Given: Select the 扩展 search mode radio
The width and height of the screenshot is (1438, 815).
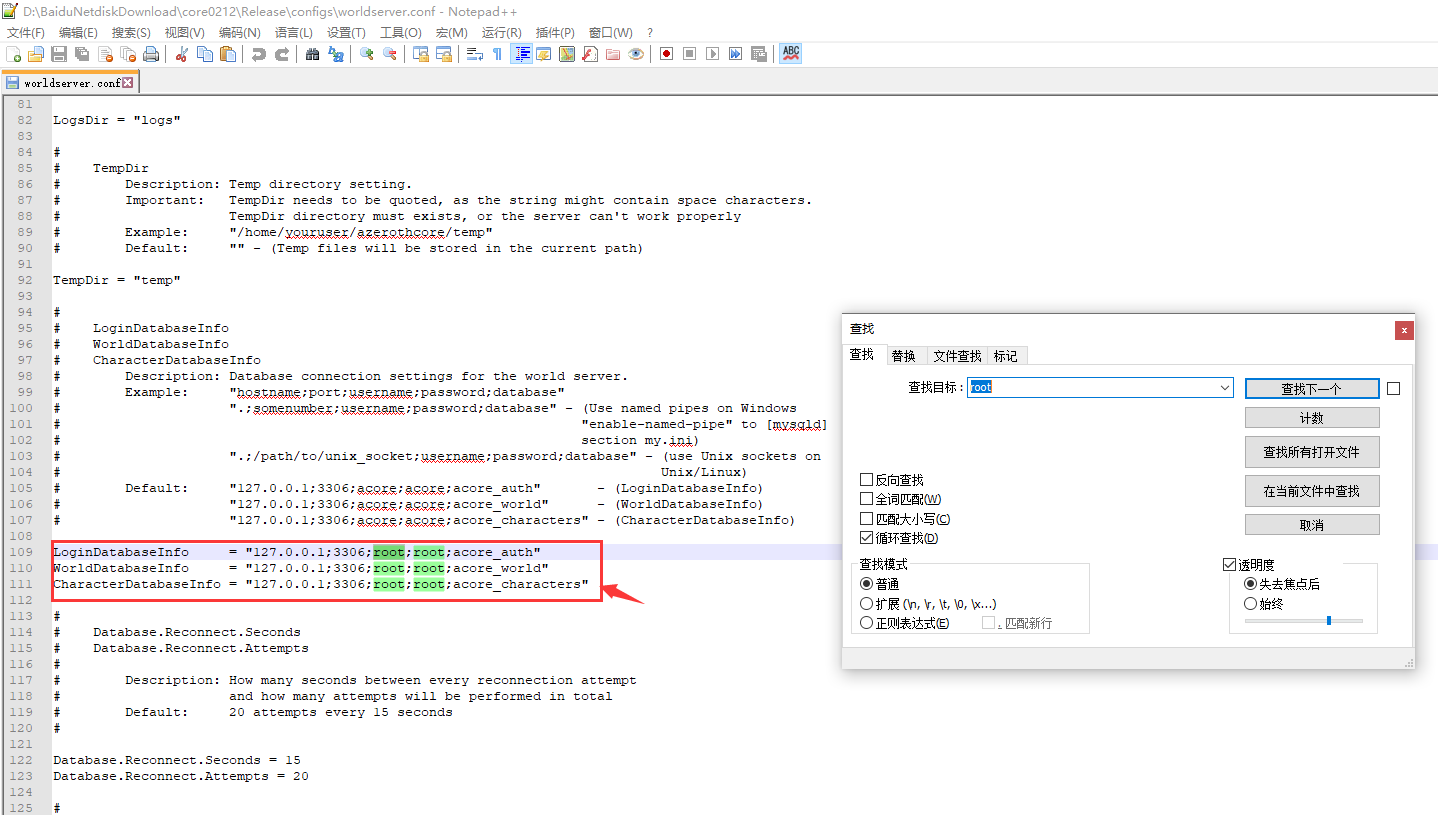Looking at the screenshot, I should pyautogui.click(x=867, y=604).
